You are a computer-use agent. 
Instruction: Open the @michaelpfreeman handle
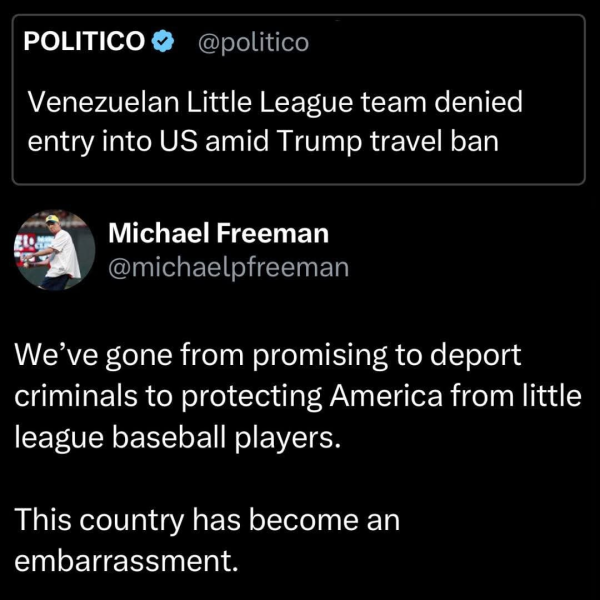point(228,267)
